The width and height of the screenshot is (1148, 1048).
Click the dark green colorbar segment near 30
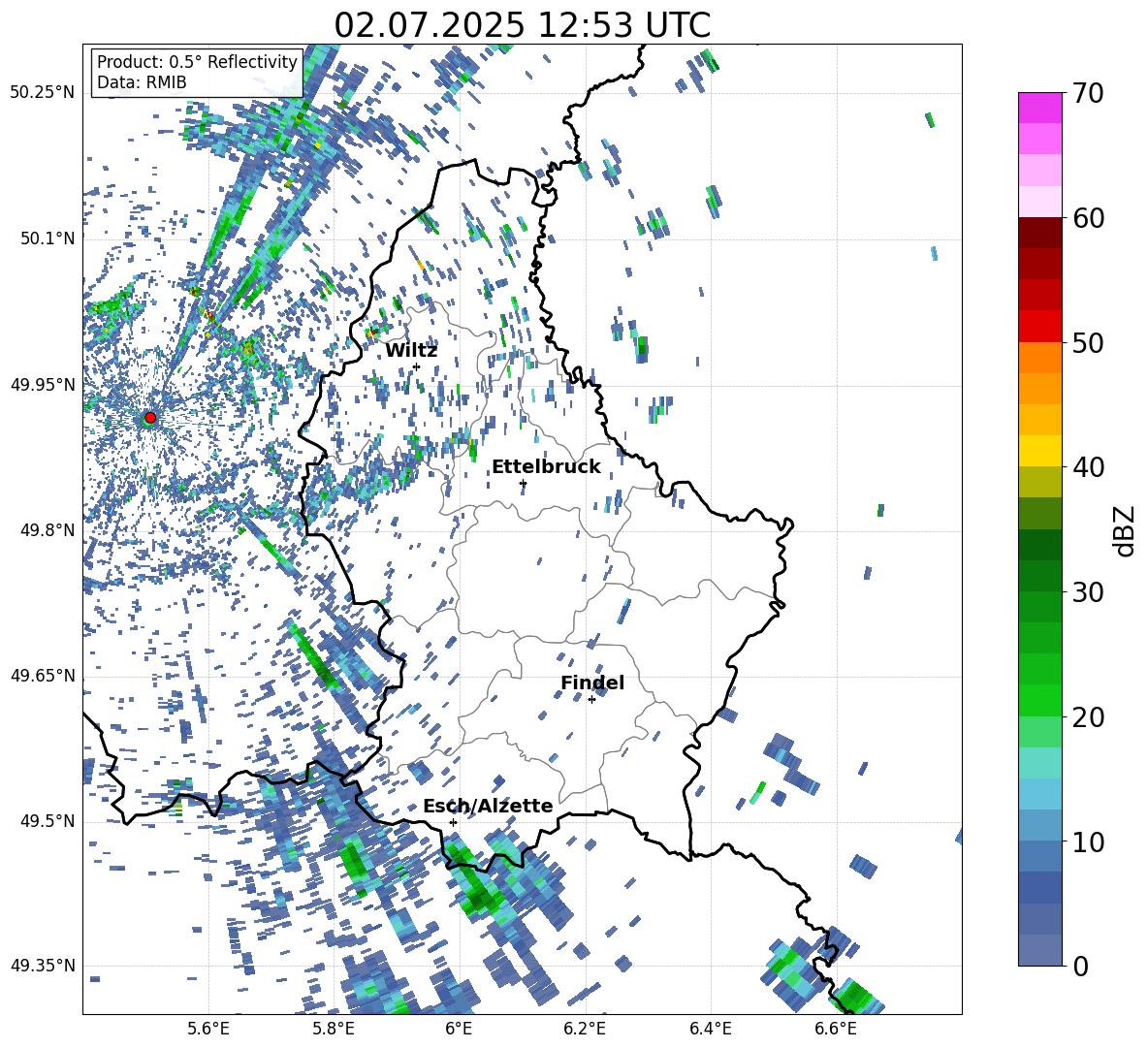pos(1039,575)
